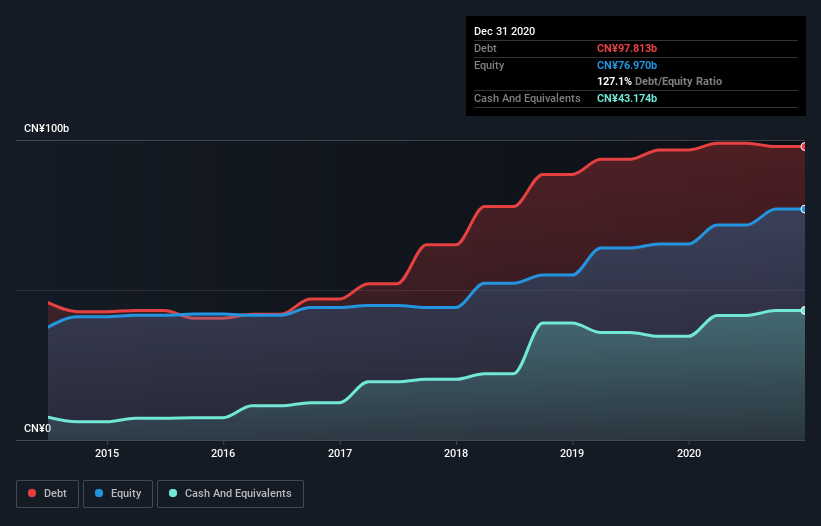Click the 2018 x-axis label

click(x=456, y=453)
